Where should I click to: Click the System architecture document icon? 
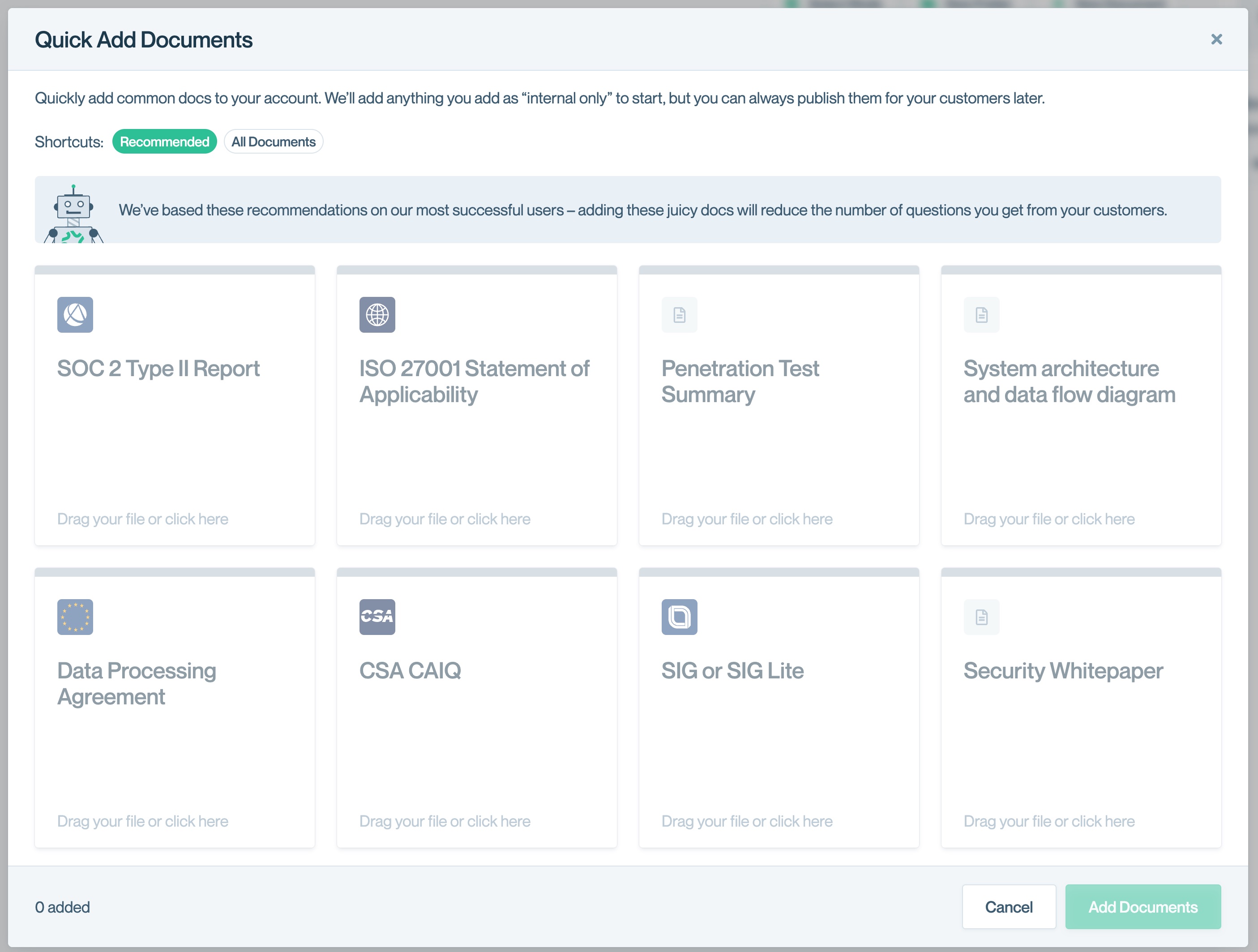[981, 314]
